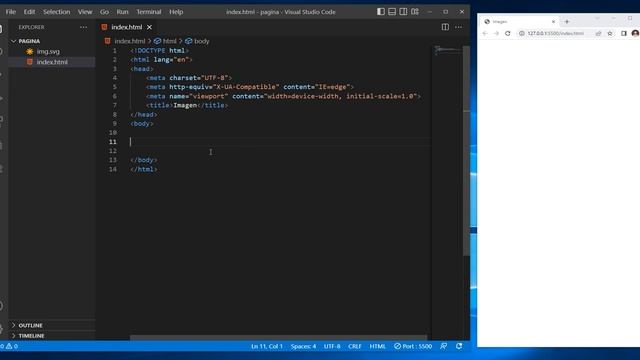Image resolution: width=640 pixels, height=360 pixels.
Task: Open the Chrome profile avatar
Action: 635,33
